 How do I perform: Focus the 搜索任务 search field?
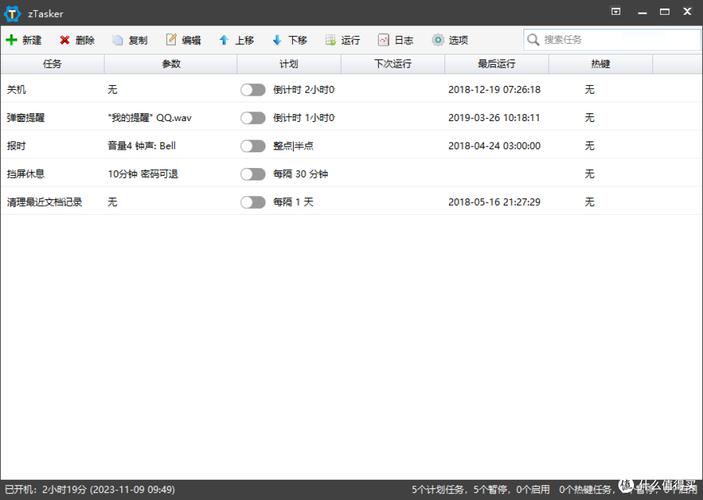pos(612,39)
